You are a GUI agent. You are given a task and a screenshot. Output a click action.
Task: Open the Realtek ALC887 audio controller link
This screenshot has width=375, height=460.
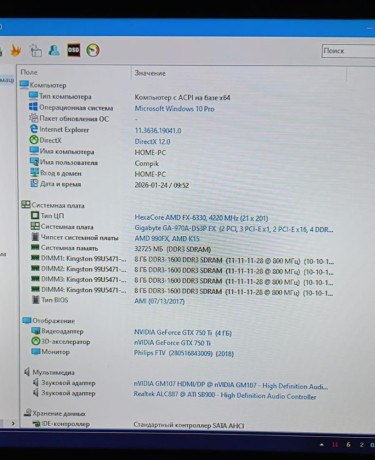tap(225, 395)
